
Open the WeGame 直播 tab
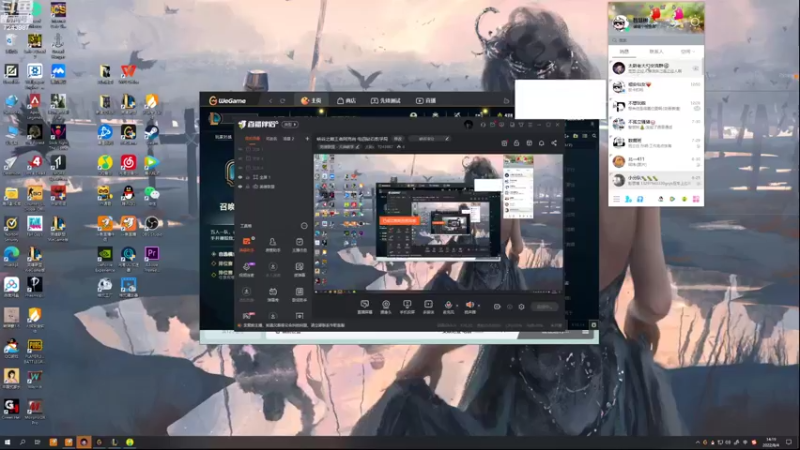pos(426,101)
